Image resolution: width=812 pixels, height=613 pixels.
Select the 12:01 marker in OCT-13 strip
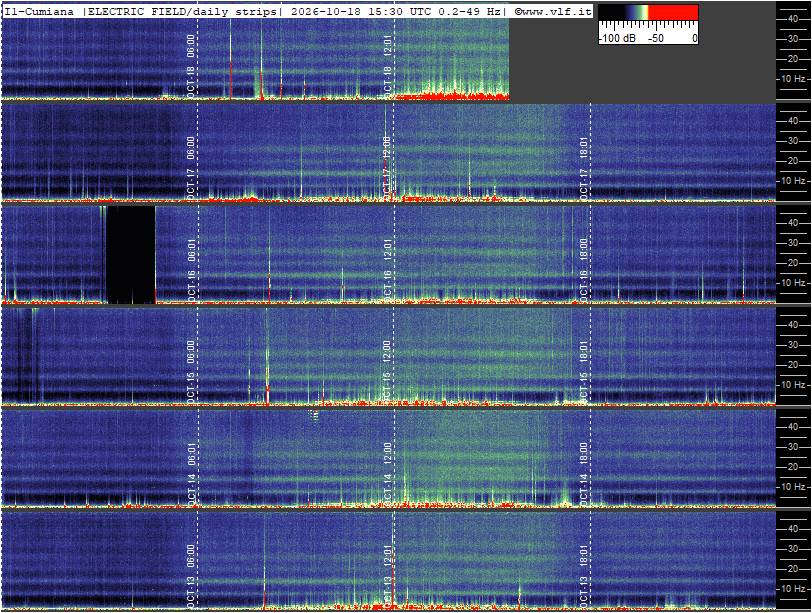point(387,556)
